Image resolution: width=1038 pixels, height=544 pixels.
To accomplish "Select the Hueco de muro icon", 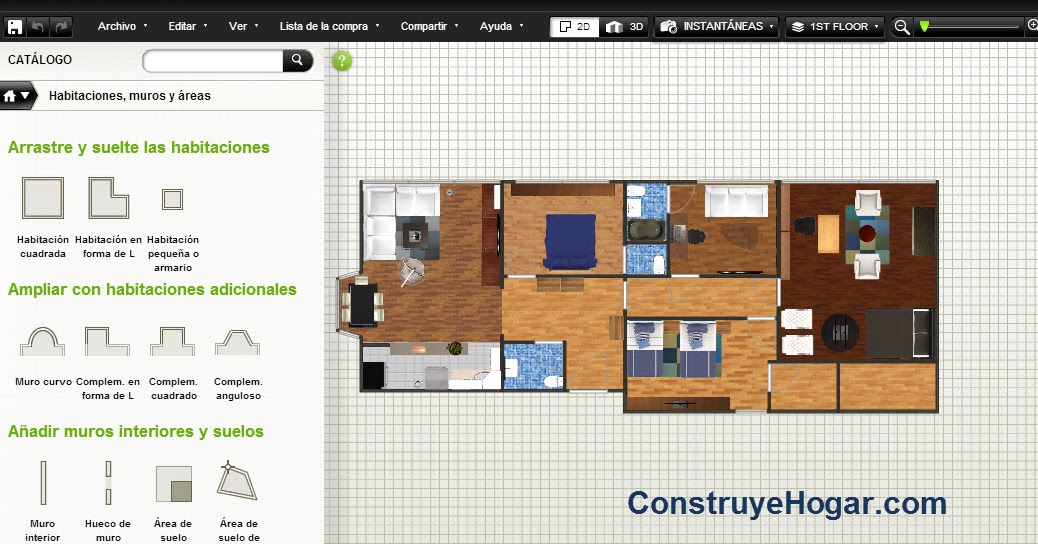I will pos(108,483).
